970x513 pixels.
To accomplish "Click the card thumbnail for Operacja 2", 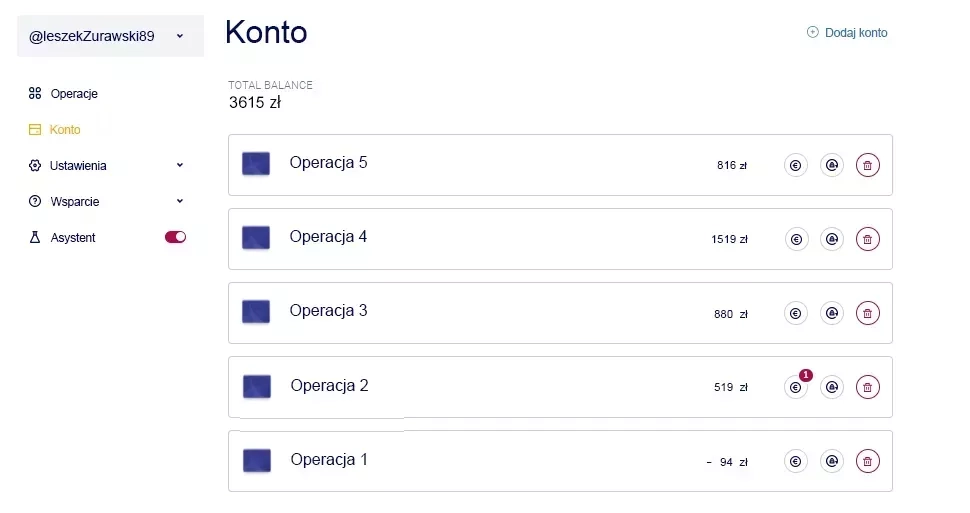I will point(256,386).
